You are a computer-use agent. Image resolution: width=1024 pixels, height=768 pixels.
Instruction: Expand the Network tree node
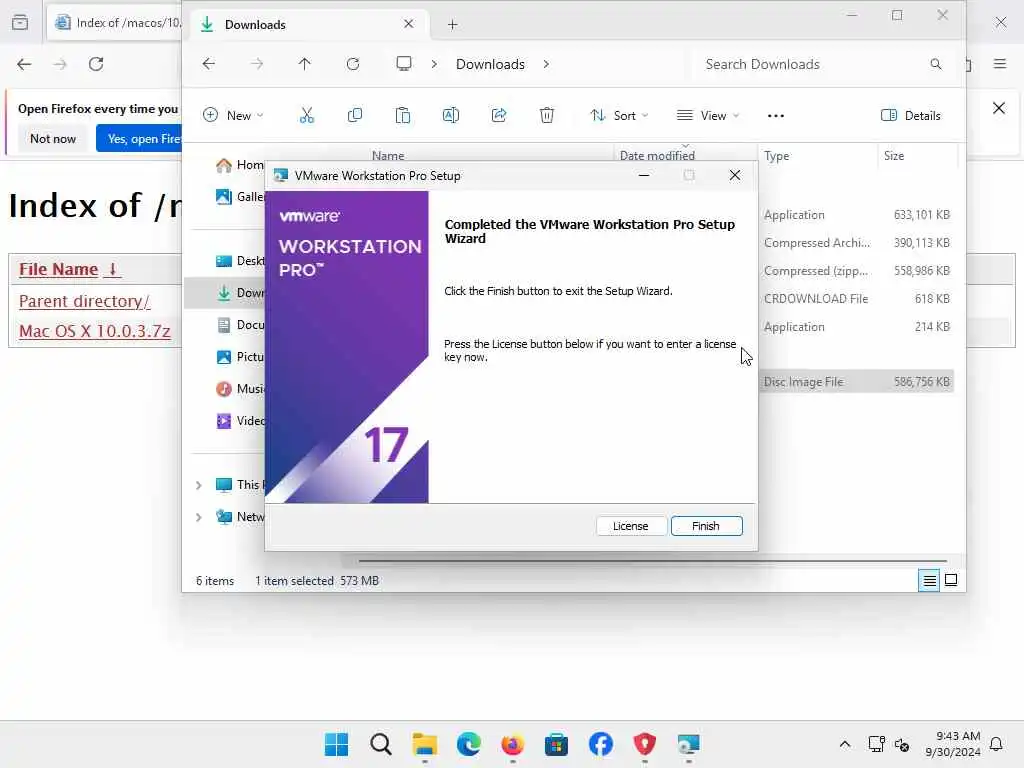(199, 517)
